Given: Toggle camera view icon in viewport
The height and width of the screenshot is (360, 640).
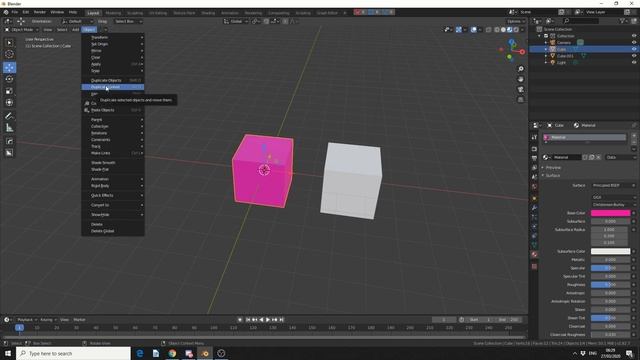Looking at the screenshot, I should [520, 89].
